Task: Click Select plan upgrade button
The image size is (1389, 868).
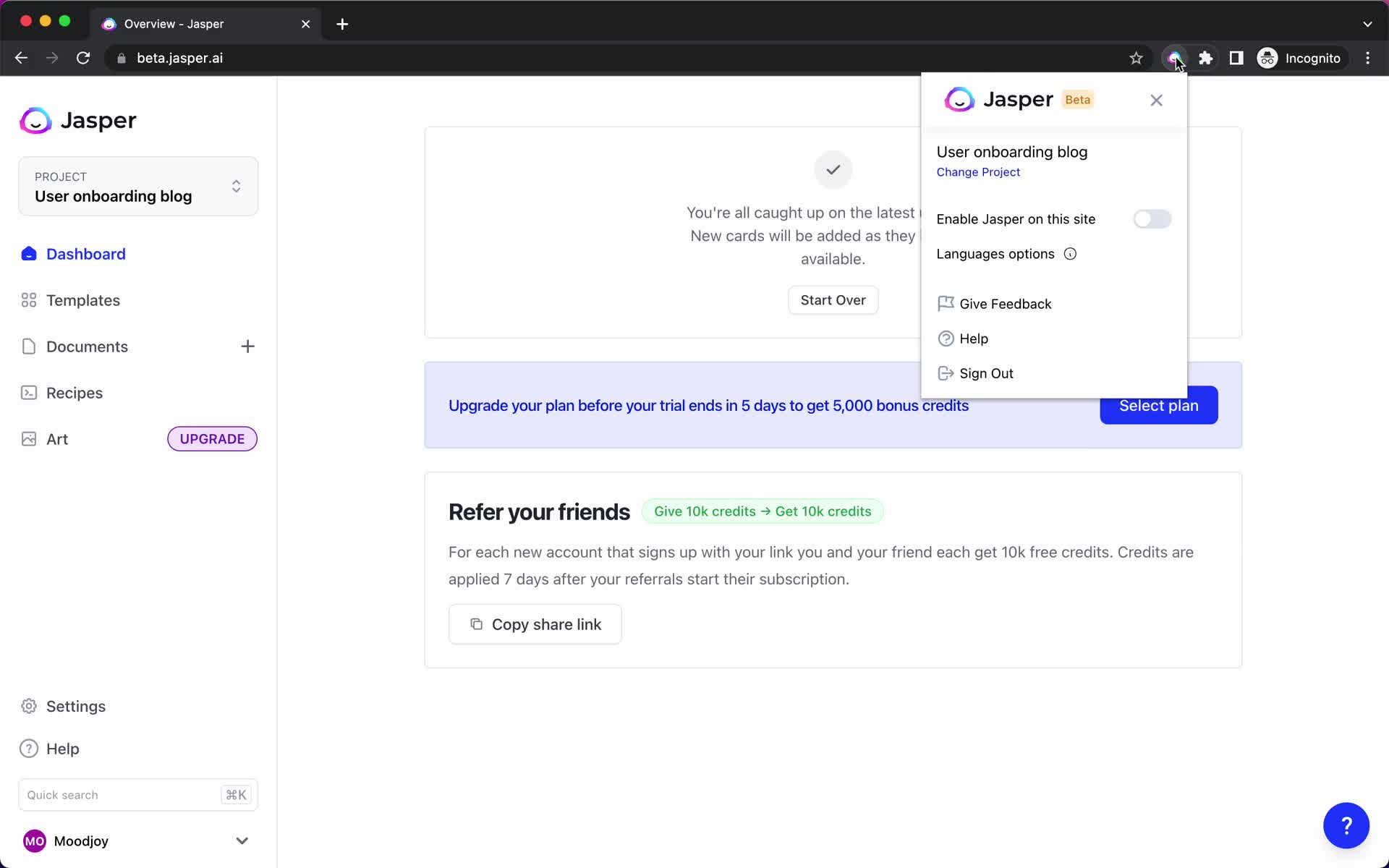Action: click(1159, 405)
